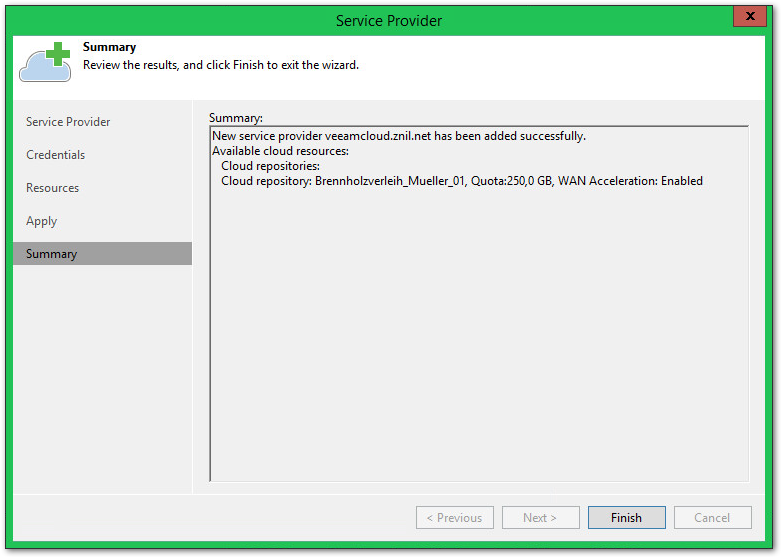Select the highlighted Summary step
The height and width of the screenshot is (558, 782).
52,254
